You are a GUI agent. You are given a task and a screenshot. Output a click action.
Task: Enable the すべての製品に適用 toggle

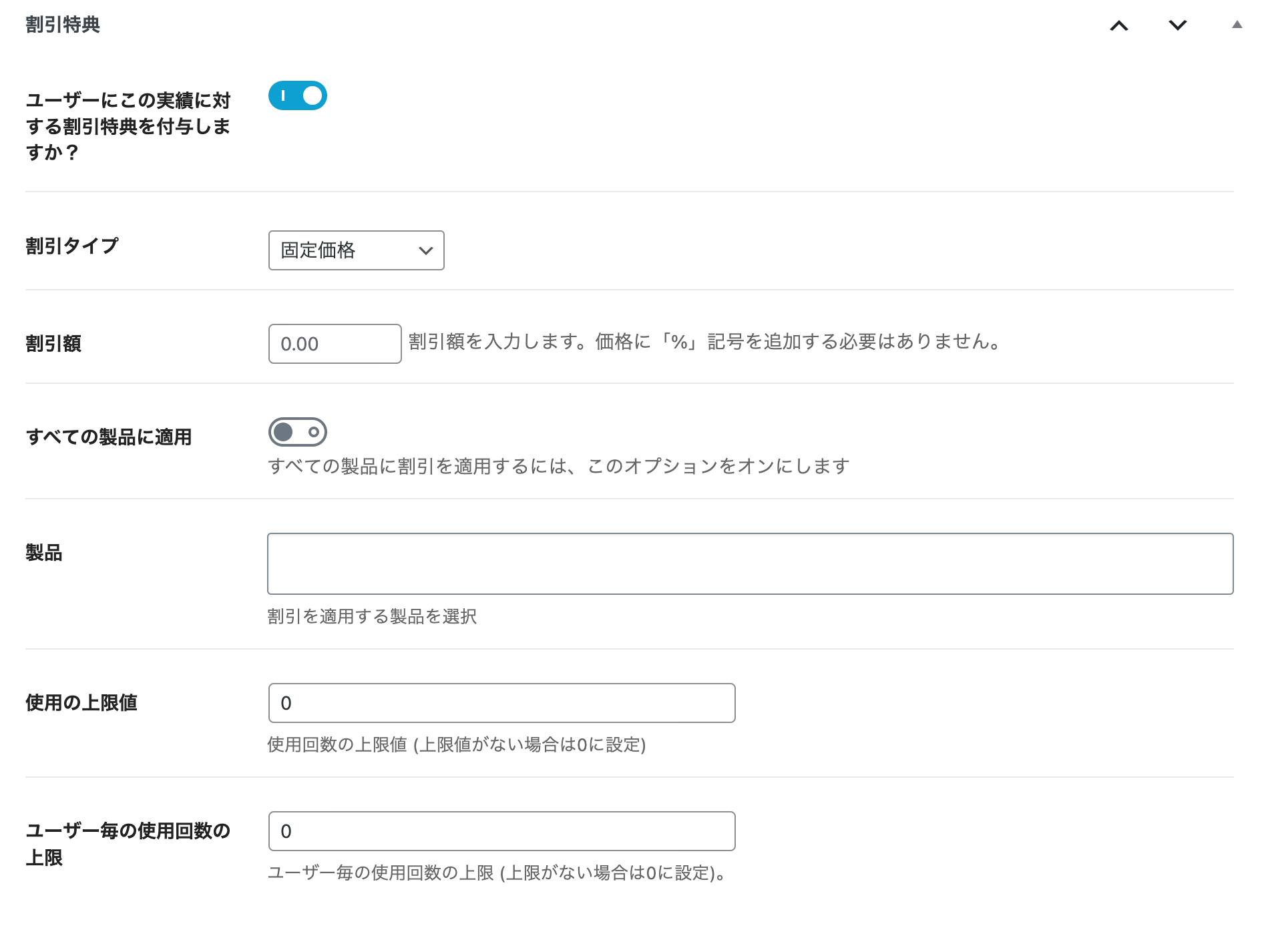298,432
